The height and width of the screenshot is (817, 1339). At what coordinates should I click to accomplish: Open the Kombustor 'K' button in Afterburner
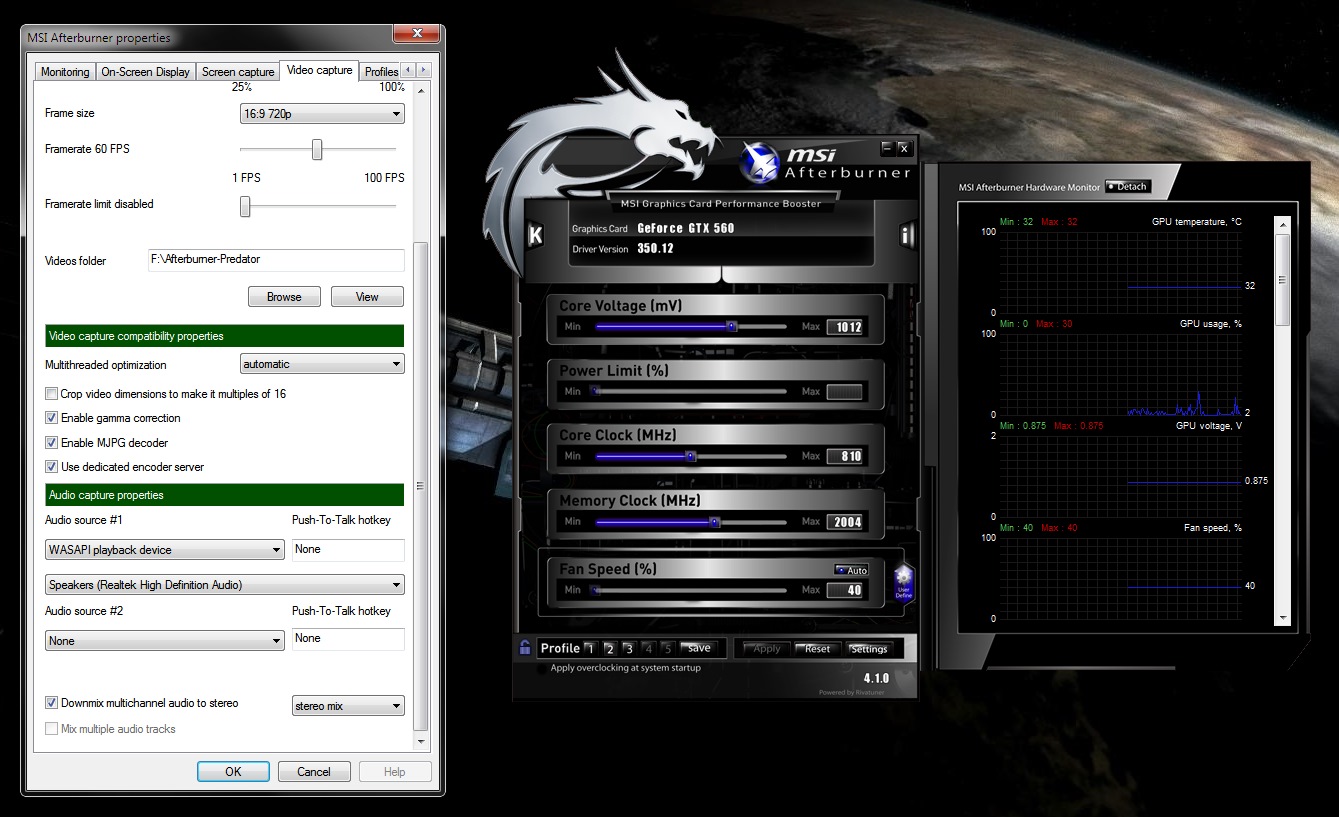tap(535, 236)
